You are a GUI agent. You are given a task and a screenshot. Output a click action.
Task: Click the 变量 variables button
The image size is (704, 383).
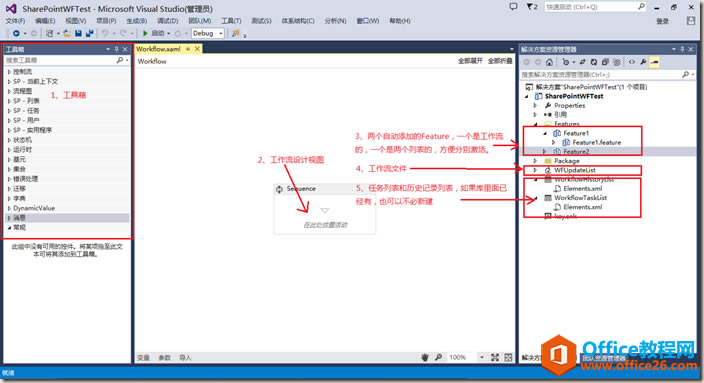pos(144,357)
